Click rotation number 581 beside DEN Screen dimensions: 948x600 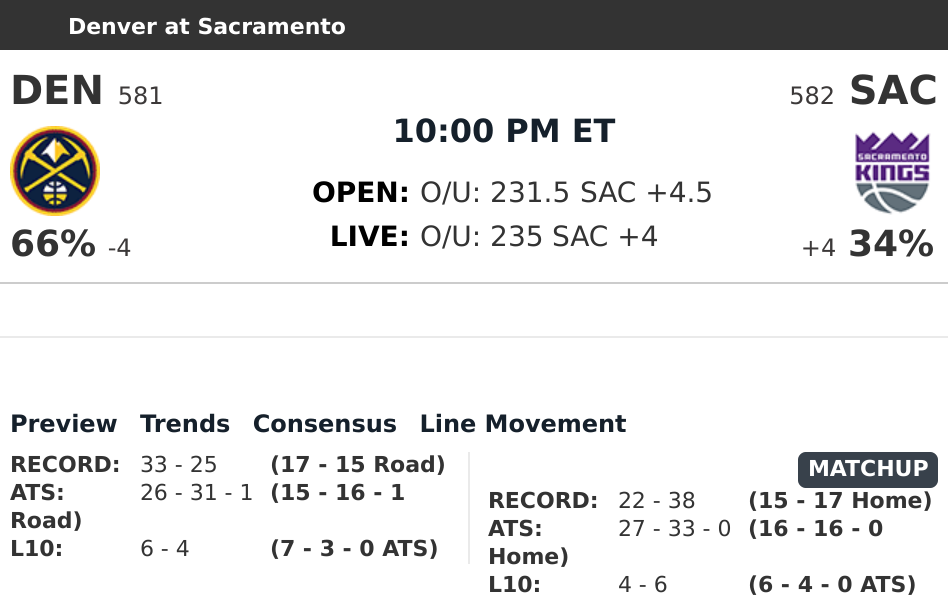pyautogui.click(x=140, y=96)
